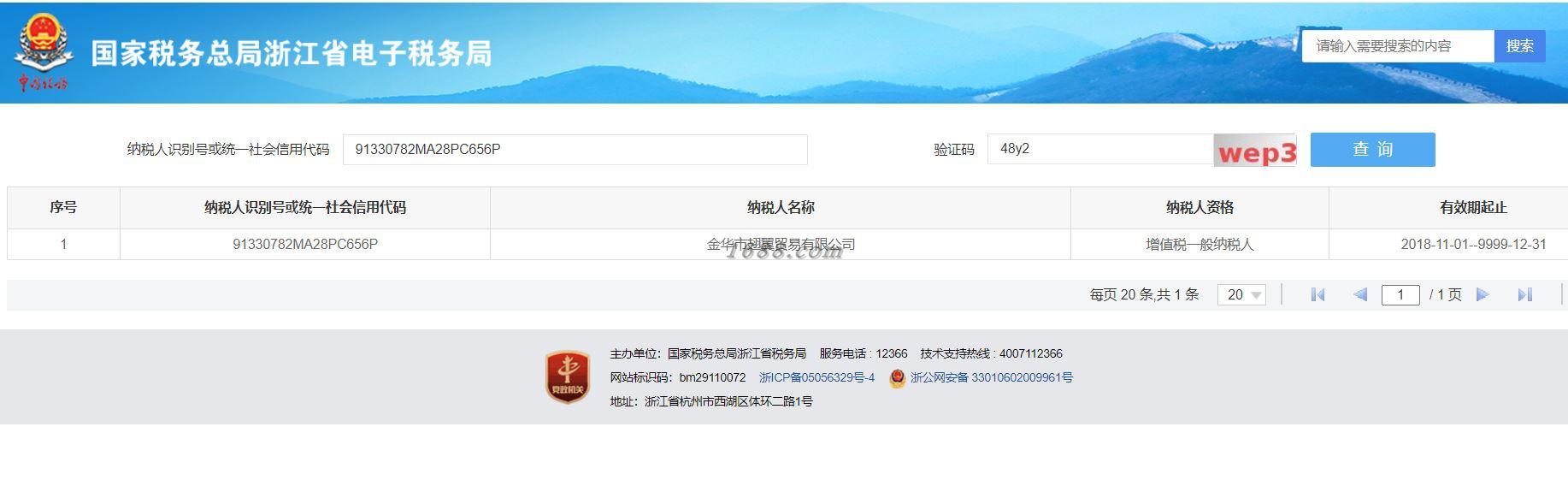The image size is (1568, 498).
Task: Go to first page of results
Action: [x=1317, y=295]
